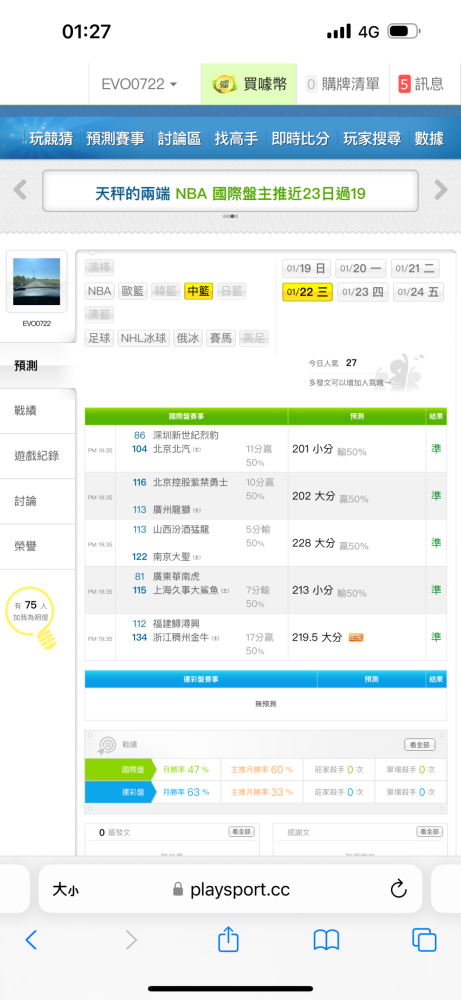Choose date 01/21 二
The height and width of the screenshot is (1000, 461).
(417, 268)
